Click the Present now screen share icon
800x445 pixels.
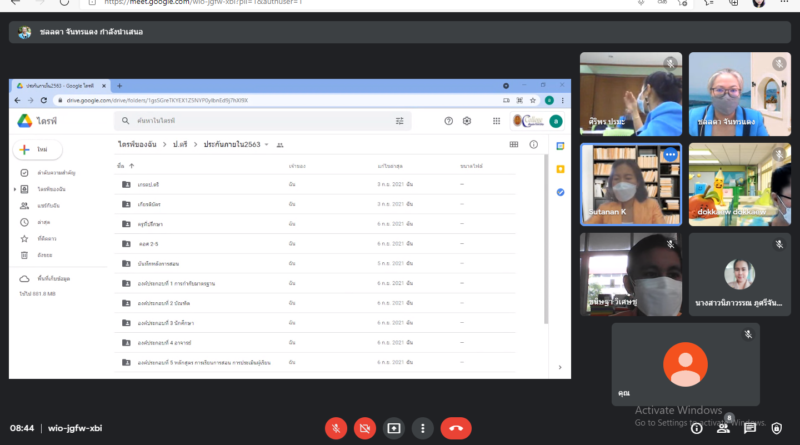(394, 428)
